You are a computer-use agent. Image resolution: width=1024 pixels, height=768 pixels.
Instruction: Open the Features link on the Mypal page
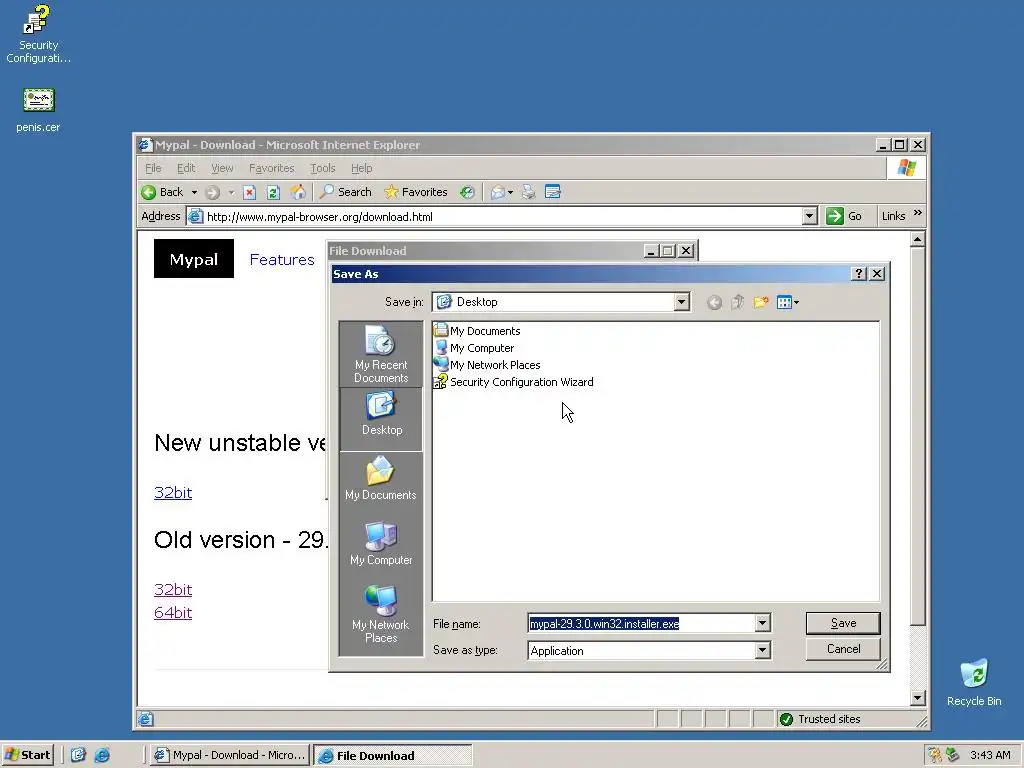tap(282, 259)
